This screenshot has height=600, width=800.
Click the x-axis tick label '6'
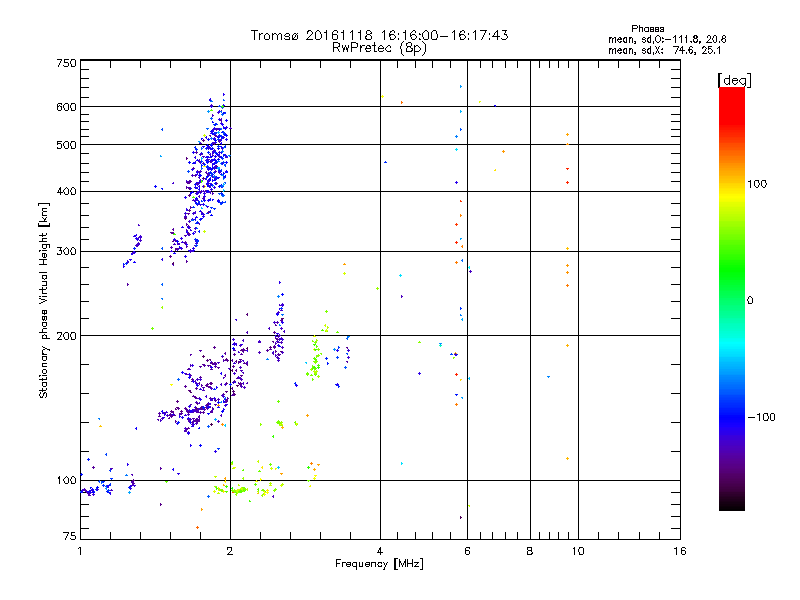pos(467,551)
